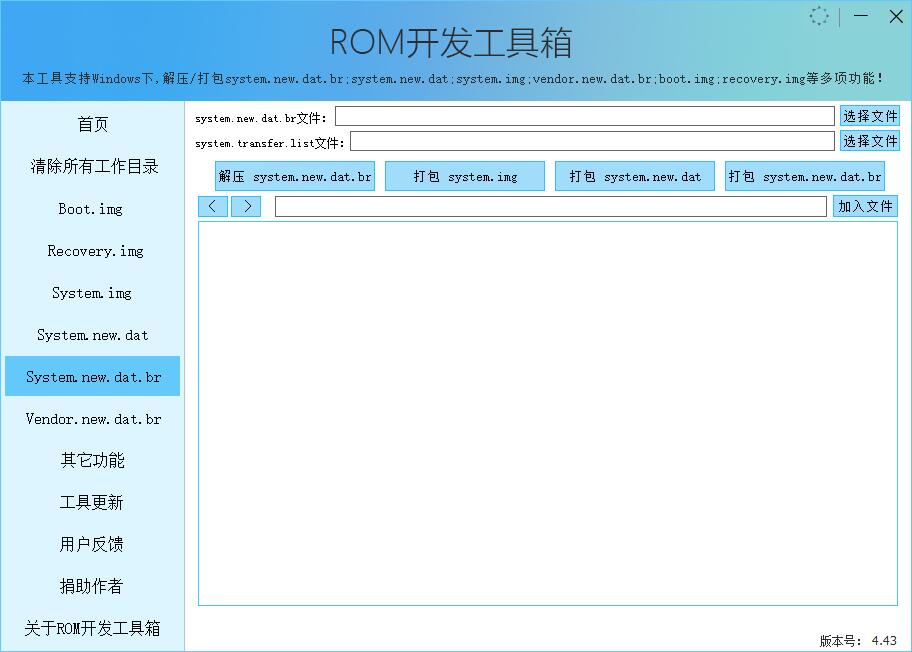The width and height of the screenshot is (912, 652).
Task: Open 用户反馈 from the sidebar
Action: tap(90, 544)
